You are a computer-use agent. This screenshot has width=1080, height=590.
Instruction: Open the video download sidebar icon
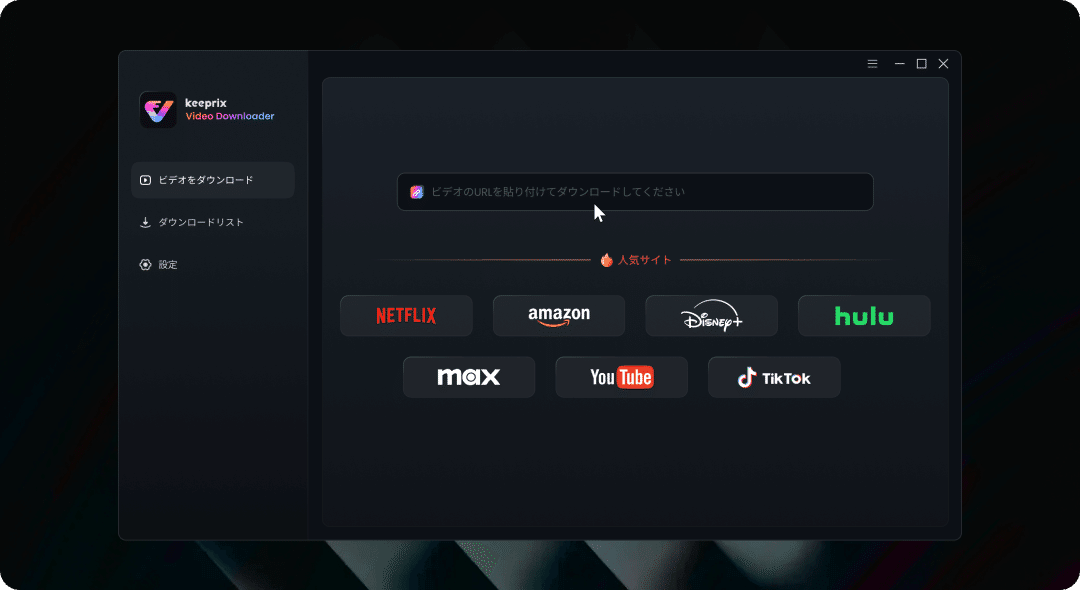pyautogui.click(x=143, y=180)
